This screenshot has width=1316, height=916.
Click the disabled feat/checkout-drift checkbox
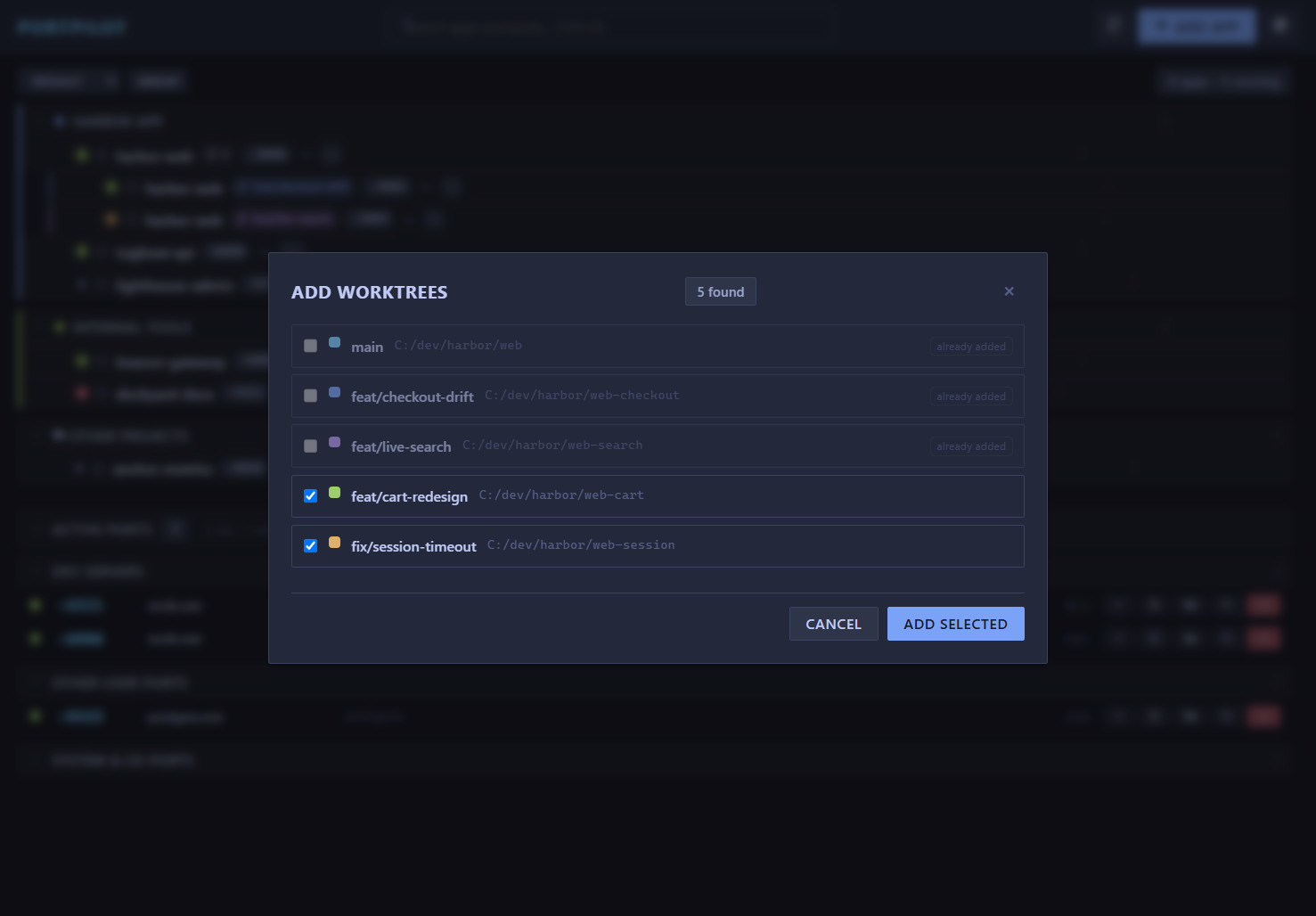310,396
